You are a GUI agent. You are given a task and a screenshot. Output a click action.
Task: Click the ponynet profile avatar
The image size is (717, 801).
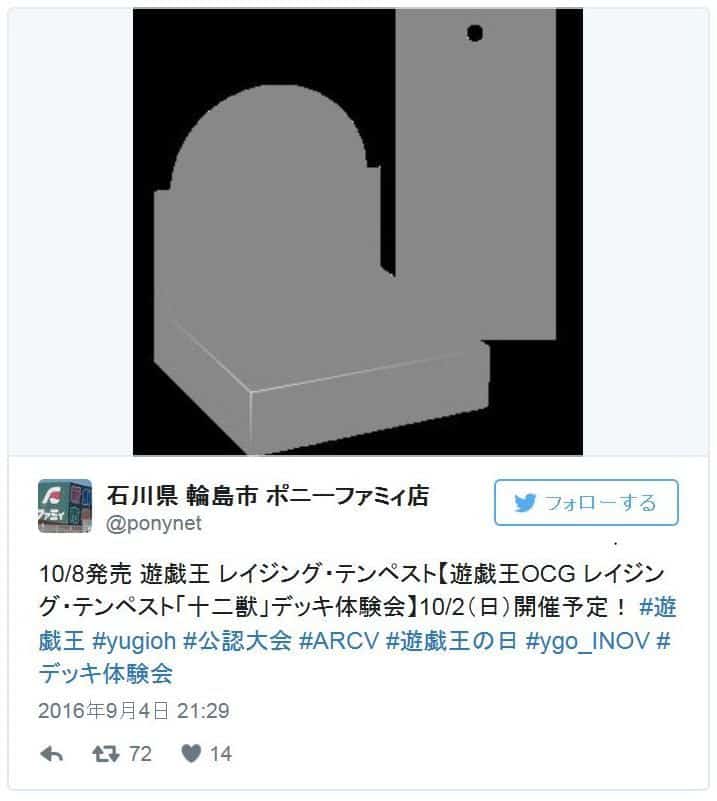pos(65,506)
